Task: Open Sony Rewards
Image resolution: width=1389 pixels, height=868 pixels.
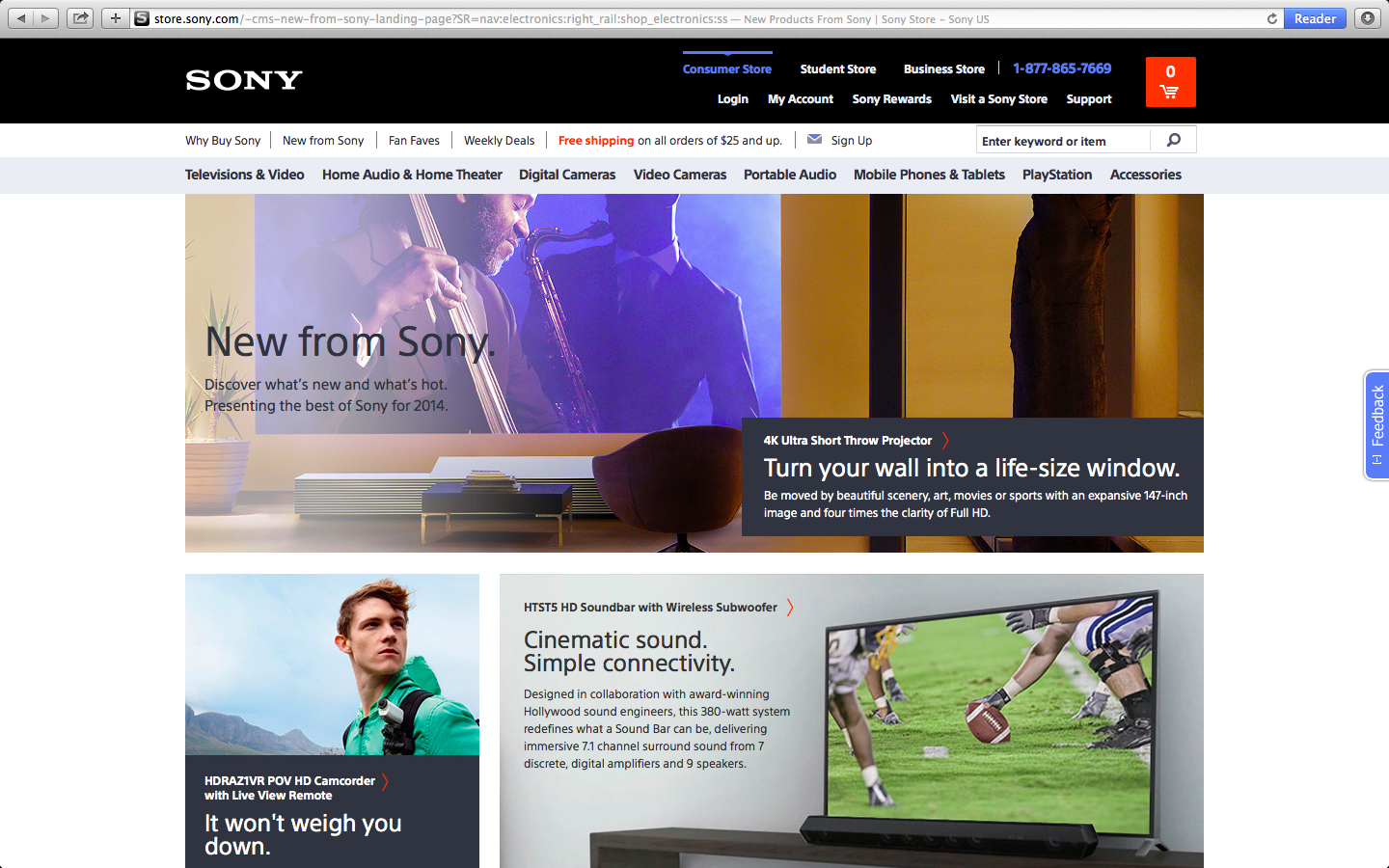Action: 892,98
